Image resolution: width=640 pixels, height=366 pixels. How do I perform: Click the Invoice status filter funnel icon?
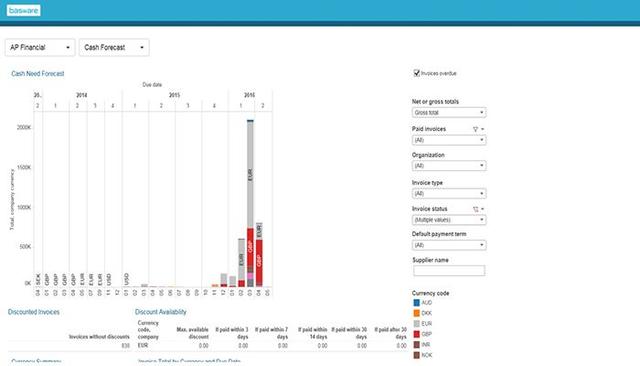[475, 209]
